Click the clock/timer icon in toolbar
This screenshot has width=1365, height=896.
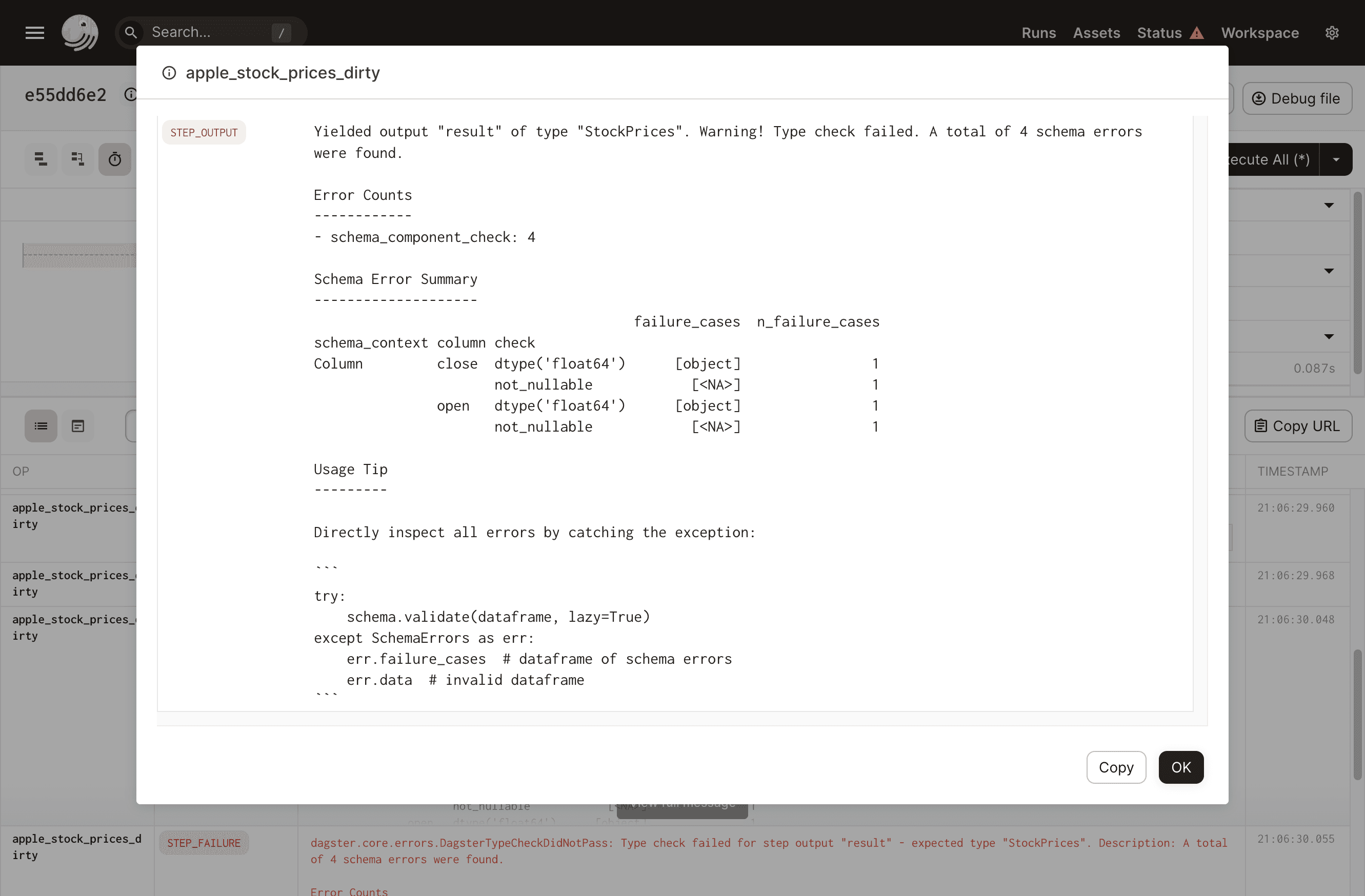(x=115, y=159)
